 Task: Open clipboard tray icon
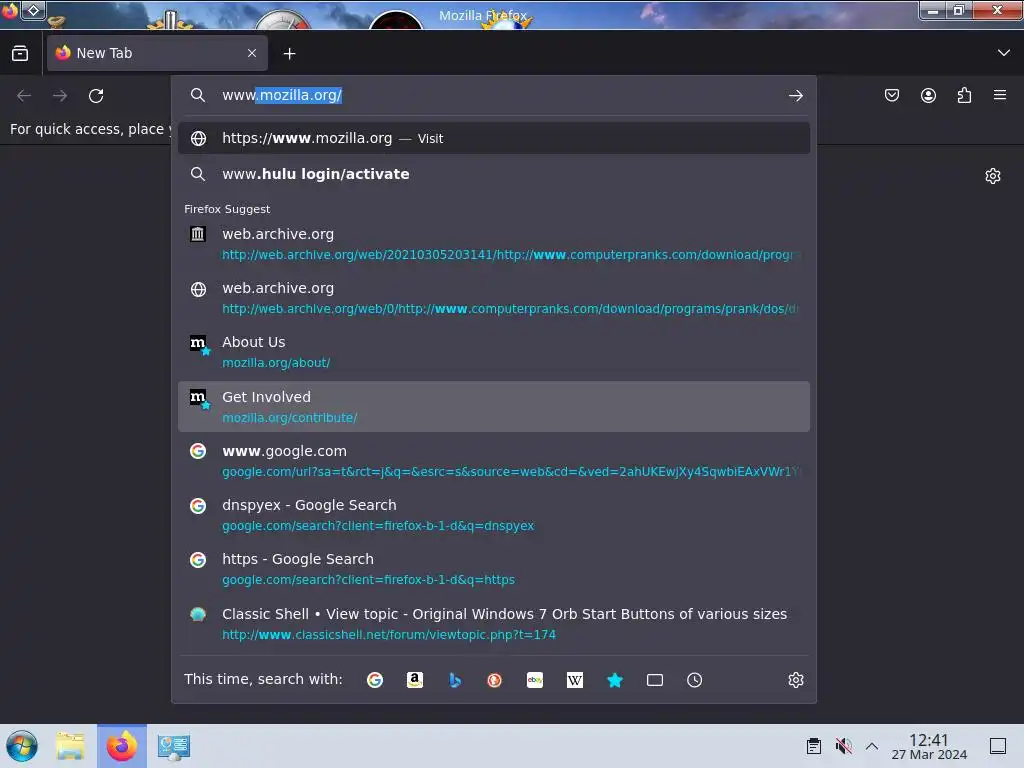click(813, 746)
